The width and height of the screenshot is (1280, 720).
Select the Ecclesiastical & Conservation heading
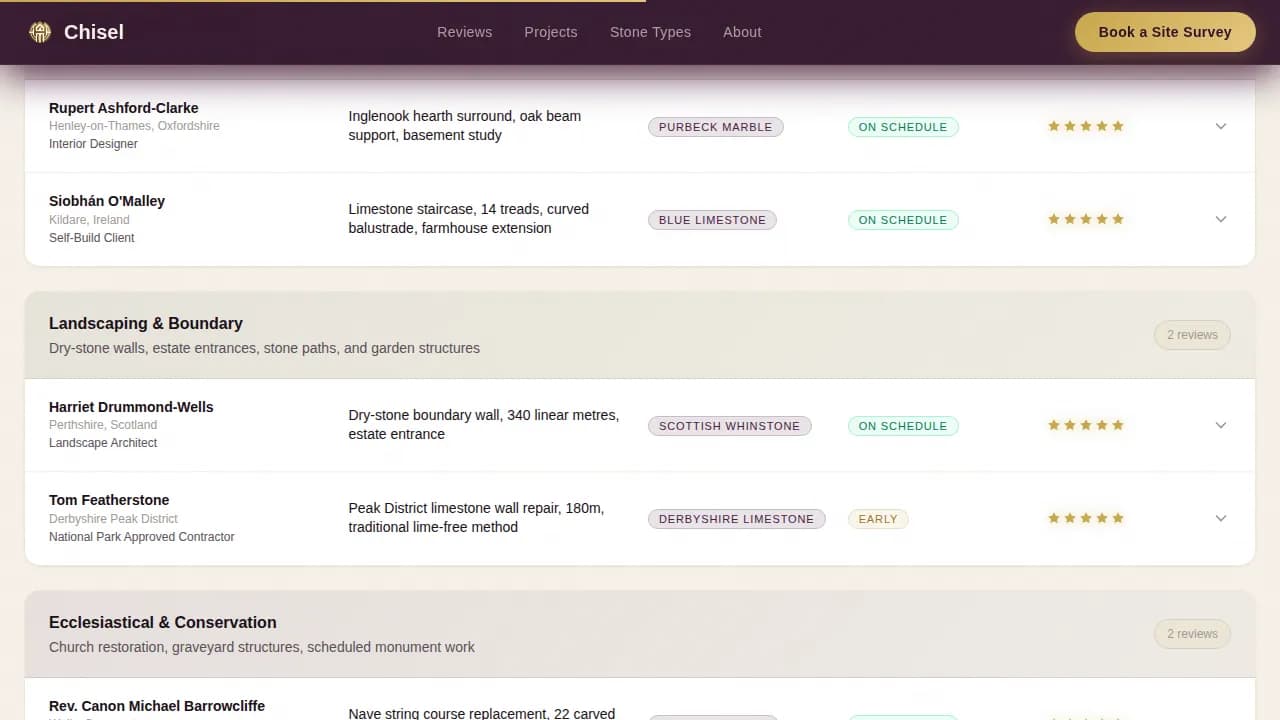point(163,622)
